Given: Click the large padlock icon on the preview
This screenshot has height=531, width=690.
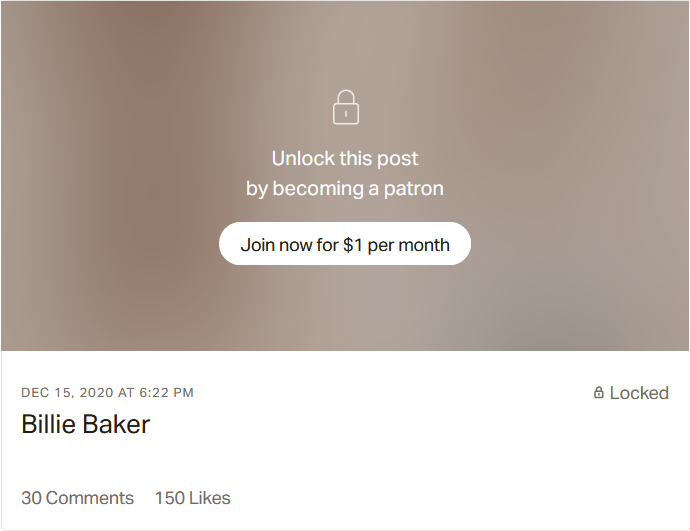Looking at the screenshot, I should (x=345, y=108).
